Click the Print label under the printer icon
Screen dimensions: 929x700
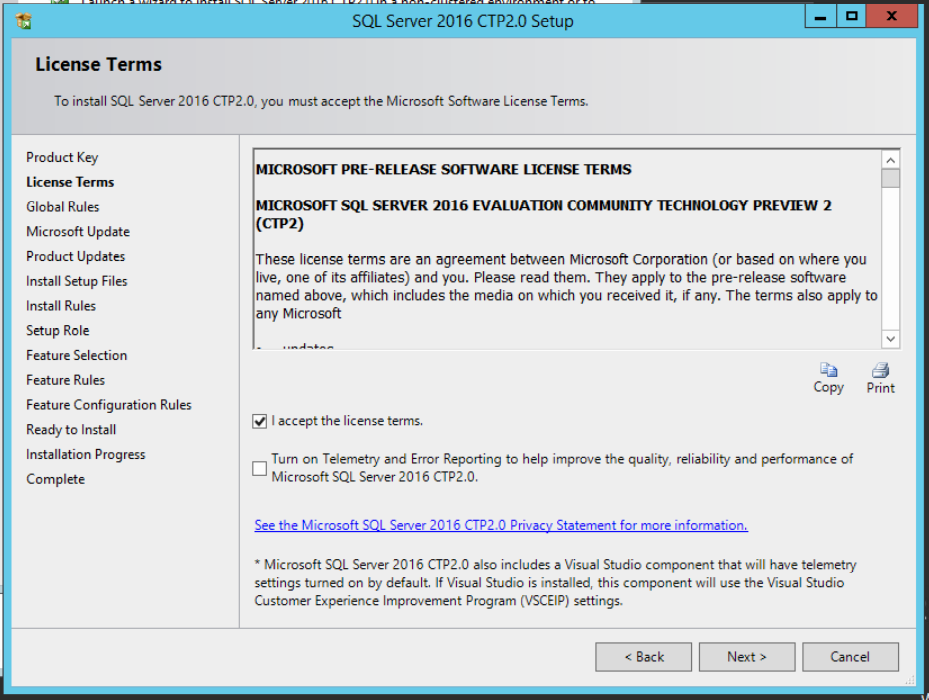tap(880, 388)
